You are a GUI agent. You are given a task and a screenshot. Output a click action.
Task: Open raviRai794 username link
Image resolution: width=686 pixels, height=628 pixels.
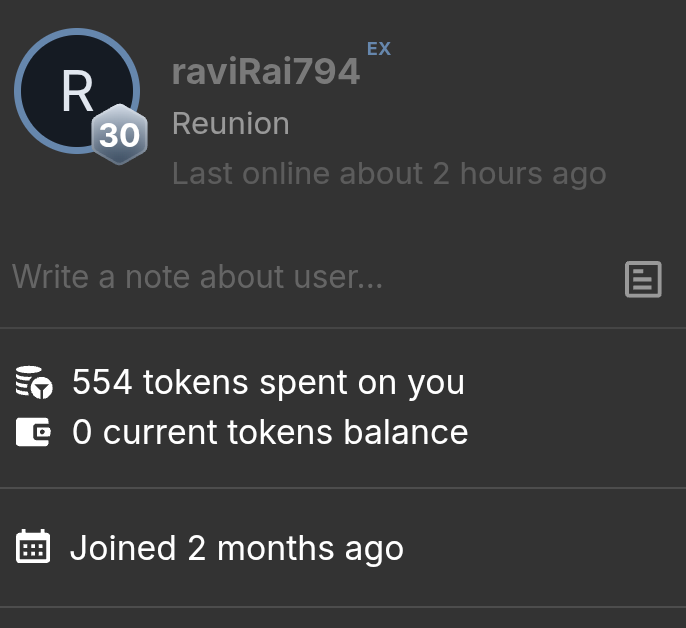point(265,72)
